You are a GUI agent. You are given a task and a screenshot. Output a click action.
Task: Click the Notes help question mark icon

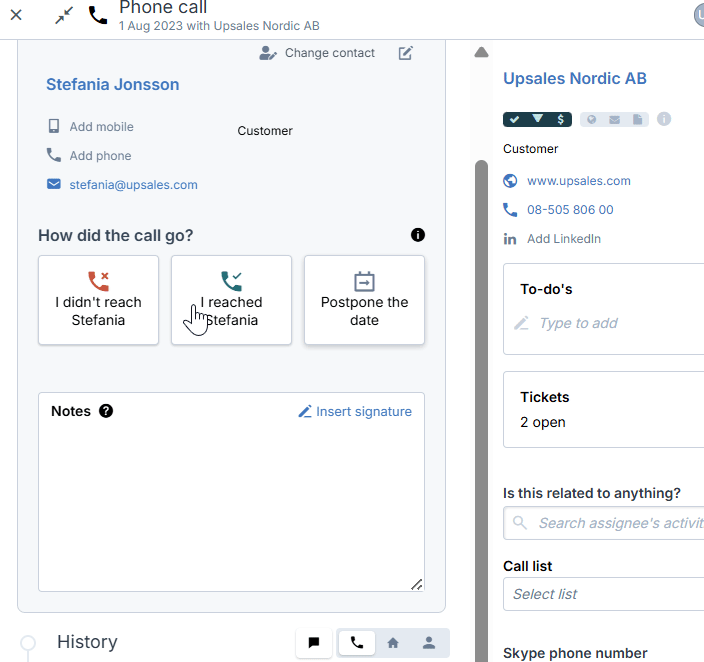[106, 411]
